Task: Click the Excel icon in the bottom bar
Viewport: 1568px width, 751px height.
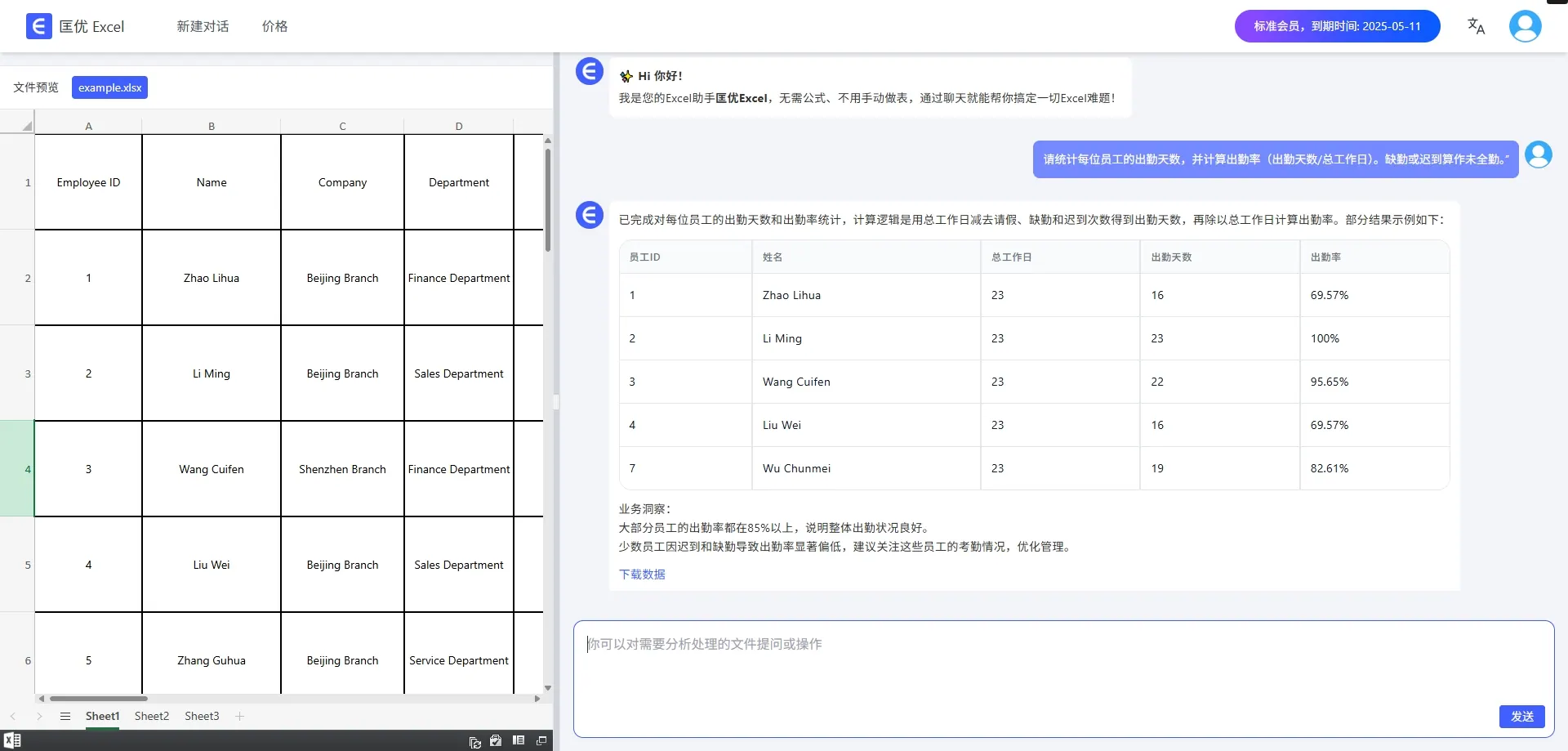Action: (x=12, y=740)
